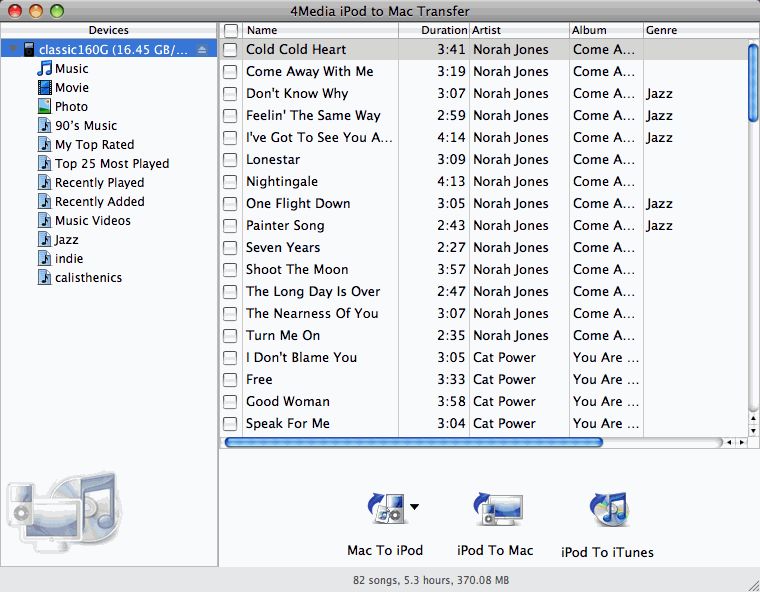This screenshot has width=760, height=592.
Task: Click the horizontal scrollbar left arrow
Action: click(729, 442)
